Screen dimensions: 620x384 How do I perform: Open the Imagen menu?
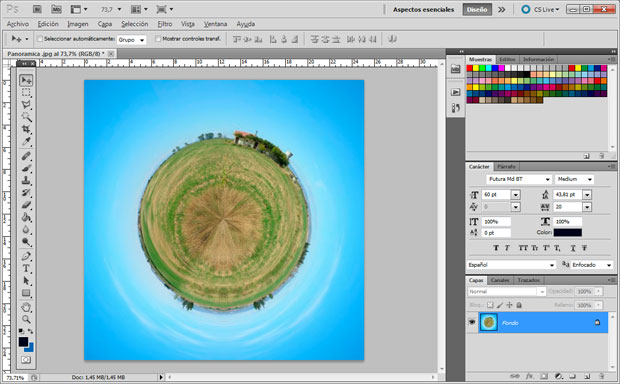pyautogui.click(x=78, y=24)
